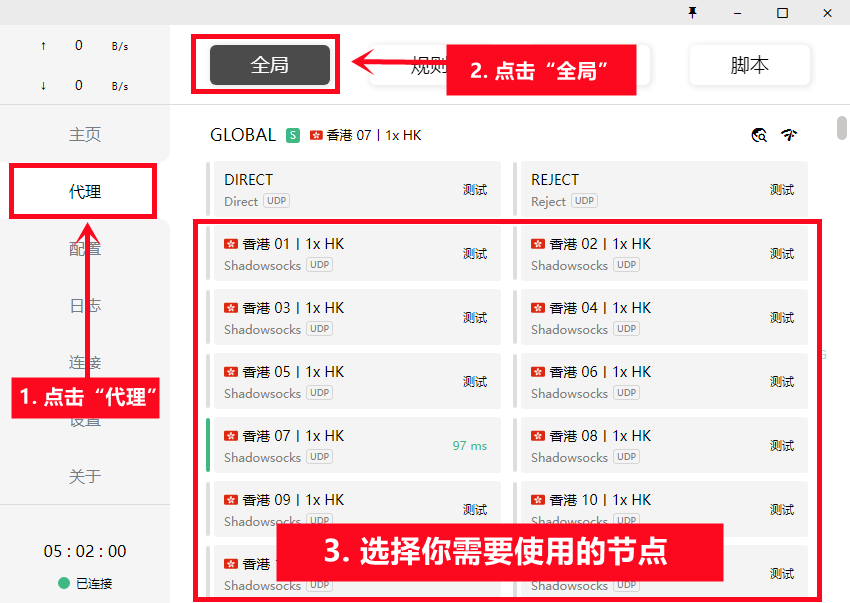Switch to the 全局 mode tab
This screenshot has height=603, width=850.
pos(269,65)
